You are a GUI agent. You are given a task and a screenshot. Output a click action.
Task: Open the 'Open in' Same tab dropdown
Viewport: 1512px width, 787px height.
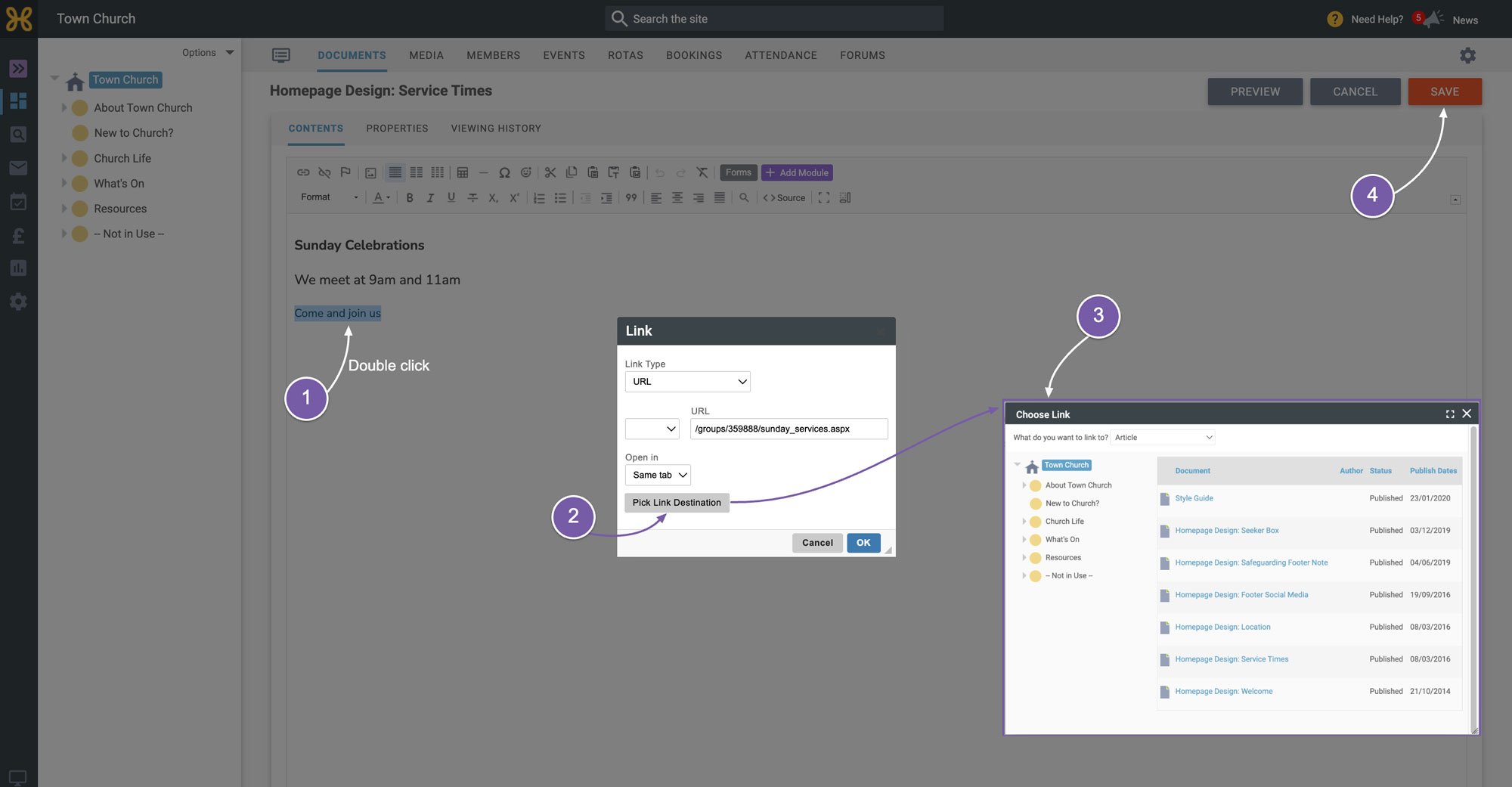click(658, 475)
